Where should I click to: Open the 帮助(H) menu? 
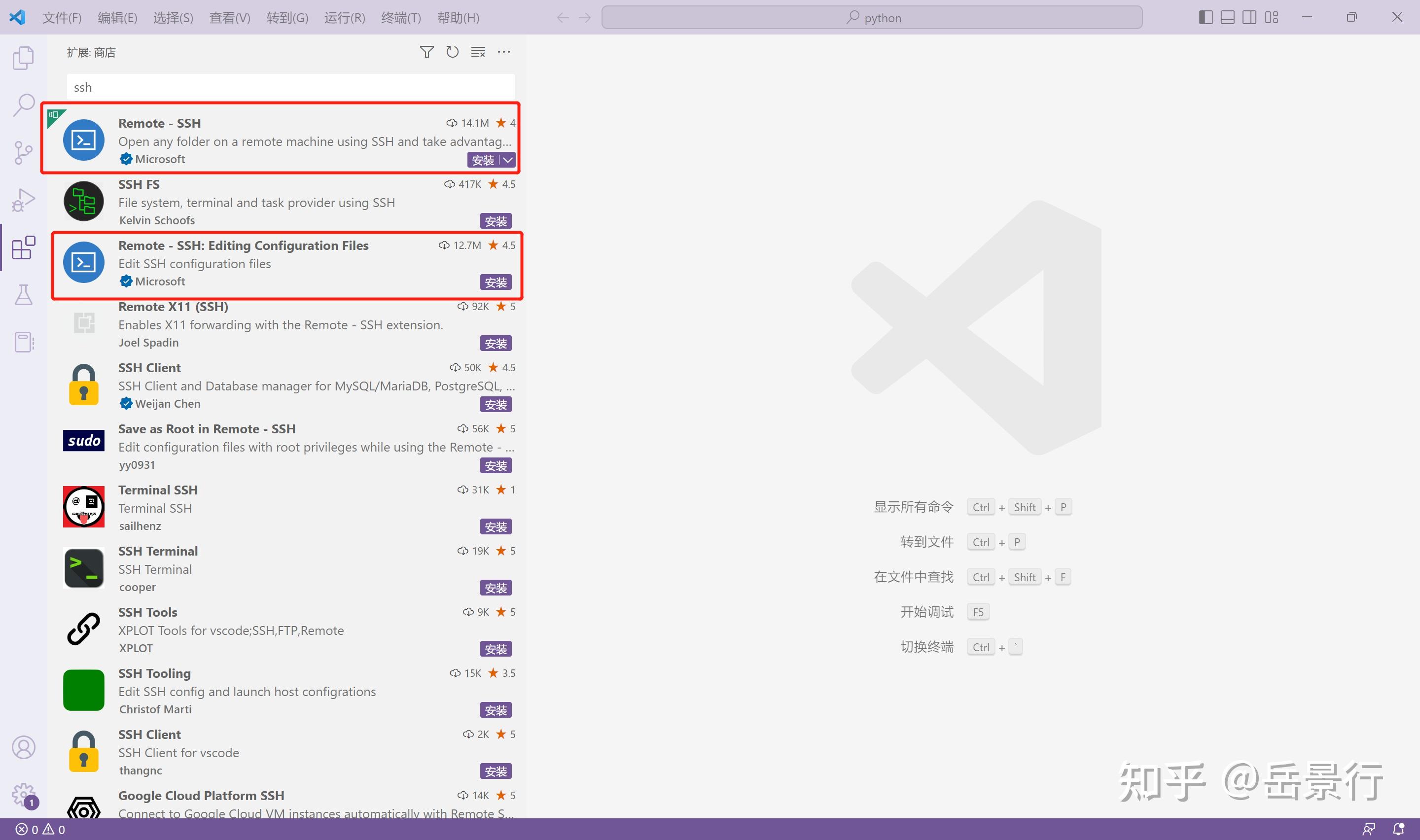coord(459,18)
